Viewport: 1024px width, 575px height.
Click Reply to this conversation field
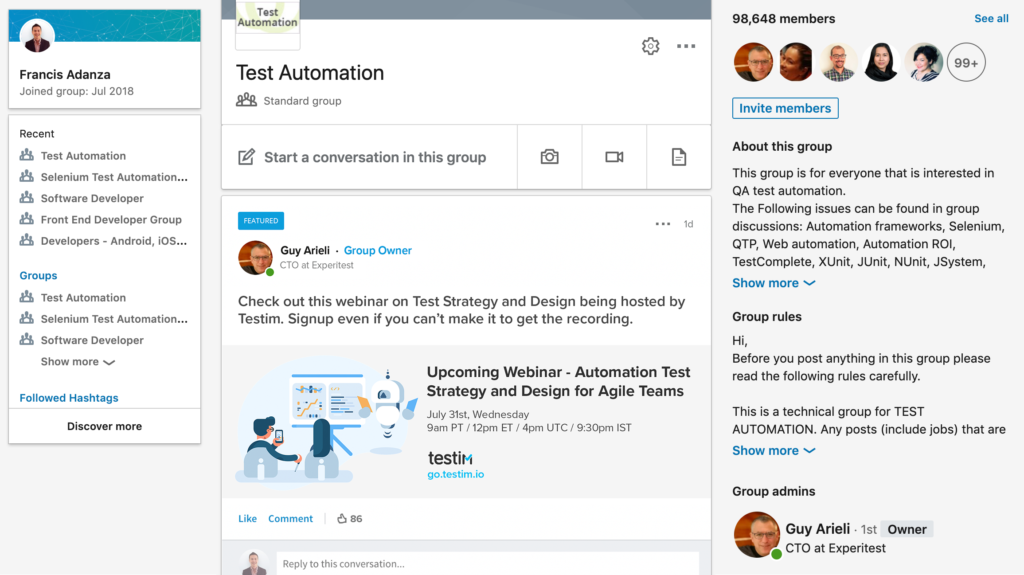pyautogui.click(x=487, y=563)
